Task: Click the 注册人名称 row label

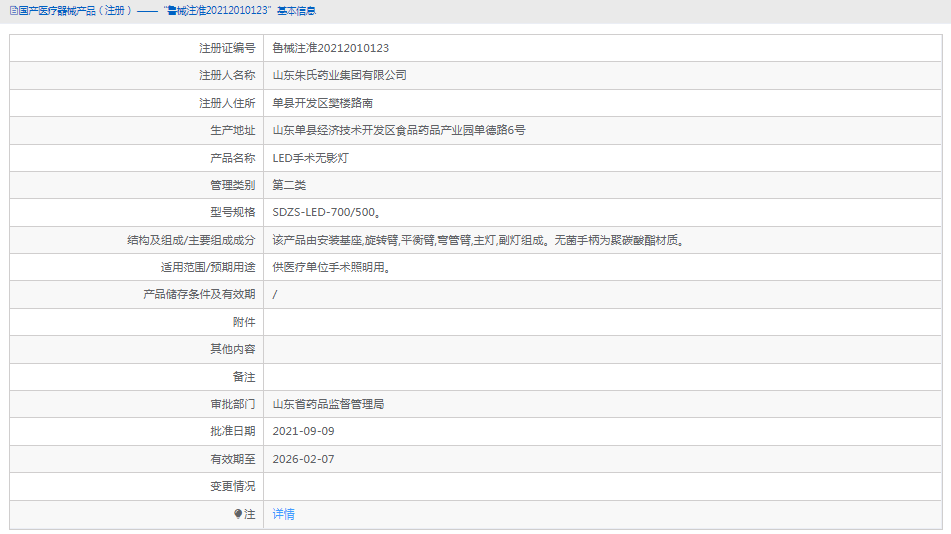Action: pos(227,75)
